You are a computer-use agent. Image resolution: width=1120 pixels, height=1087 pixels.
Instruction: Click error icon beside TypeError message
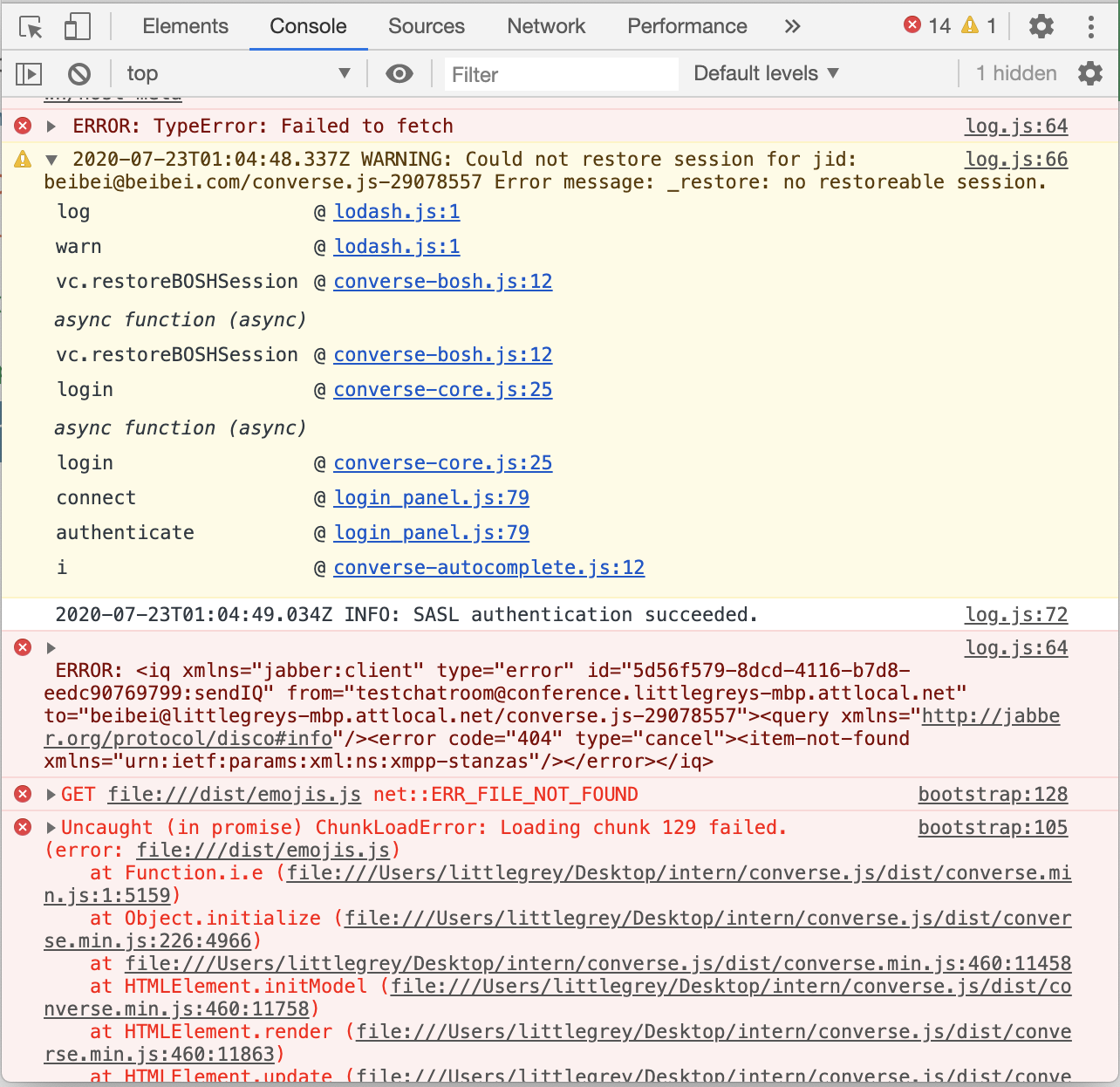[x=24, y=126]
